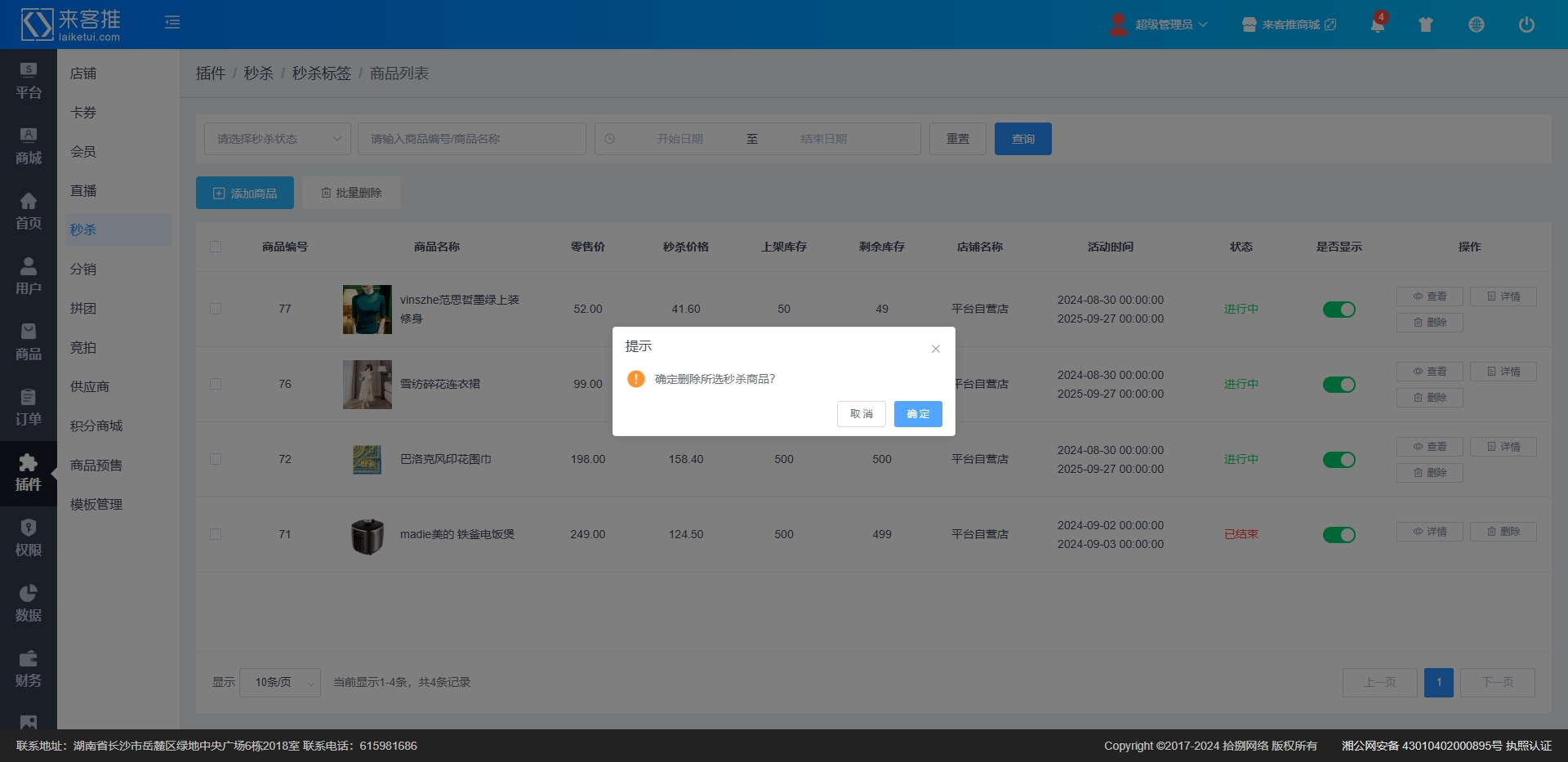Open the 财务 wallet section
This screenshot has height=762, width=1568.
29,669
